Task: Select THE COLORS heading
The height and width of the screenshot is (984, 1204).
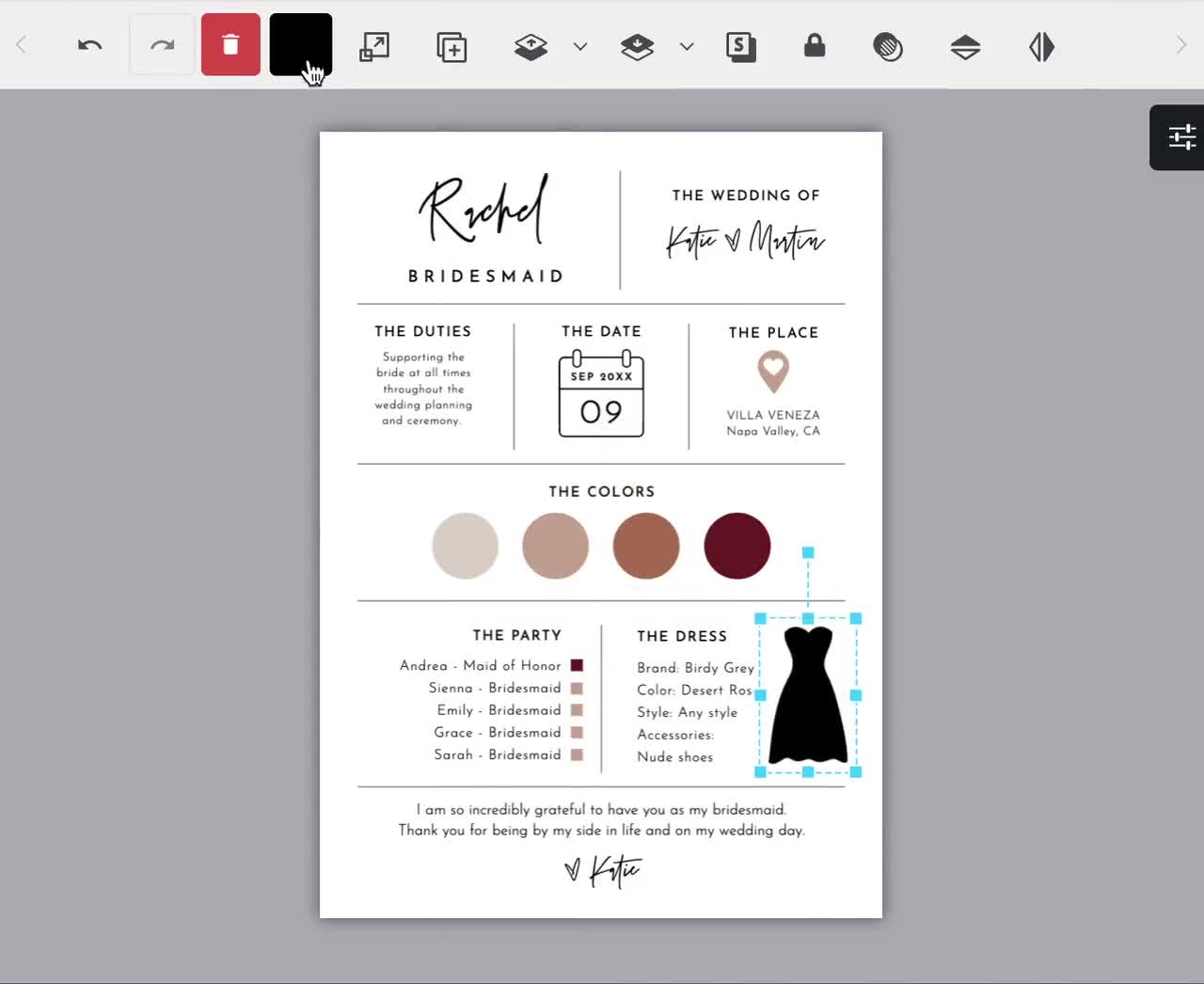Action: tap(601, 491)
